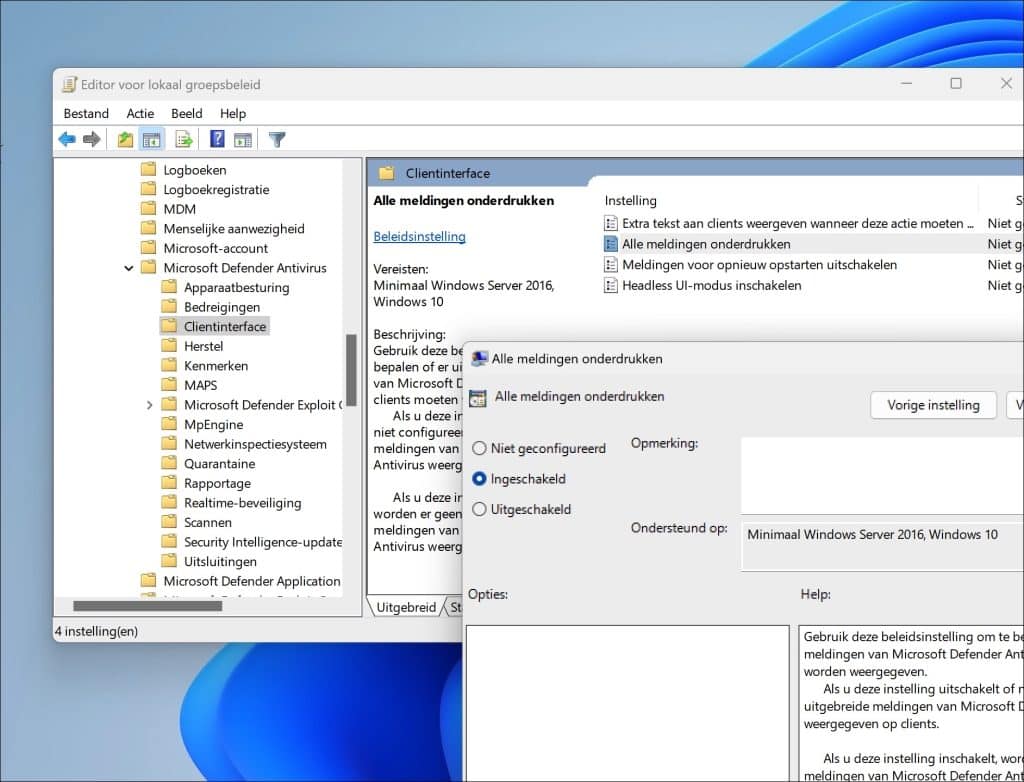Click the Microsoft Defender Antivirus folder icon
Viewport: 1024px width, 782px height.
pos(149,267)
